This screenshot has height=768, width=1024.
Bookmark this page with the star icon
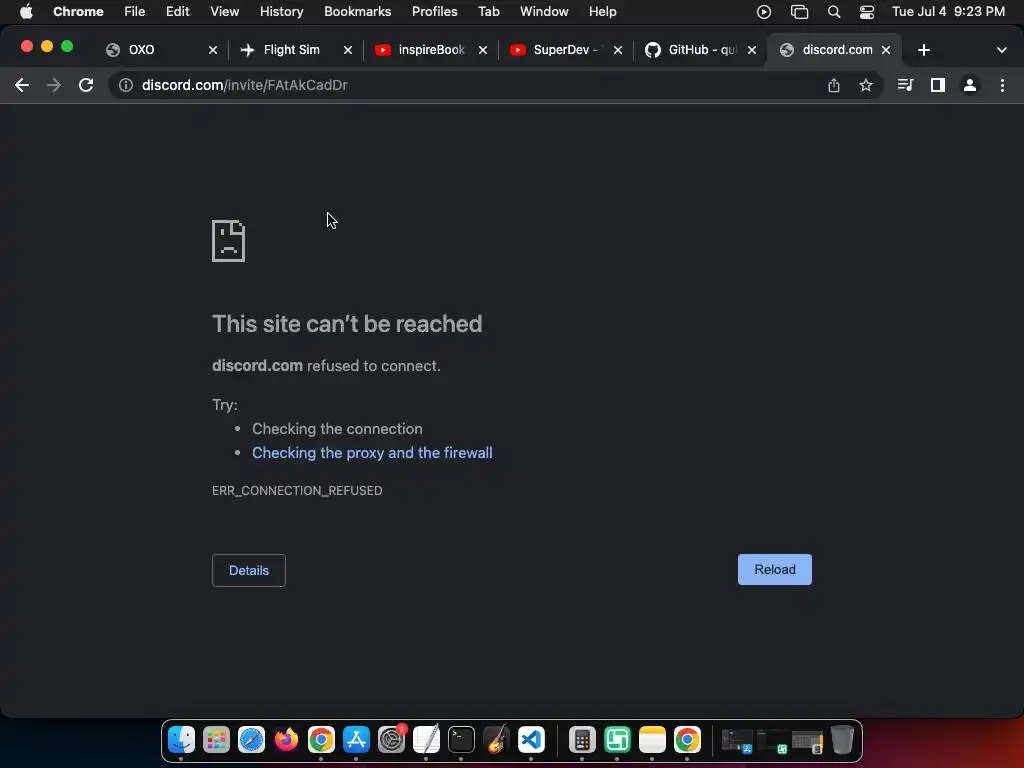tap(865, 85)
